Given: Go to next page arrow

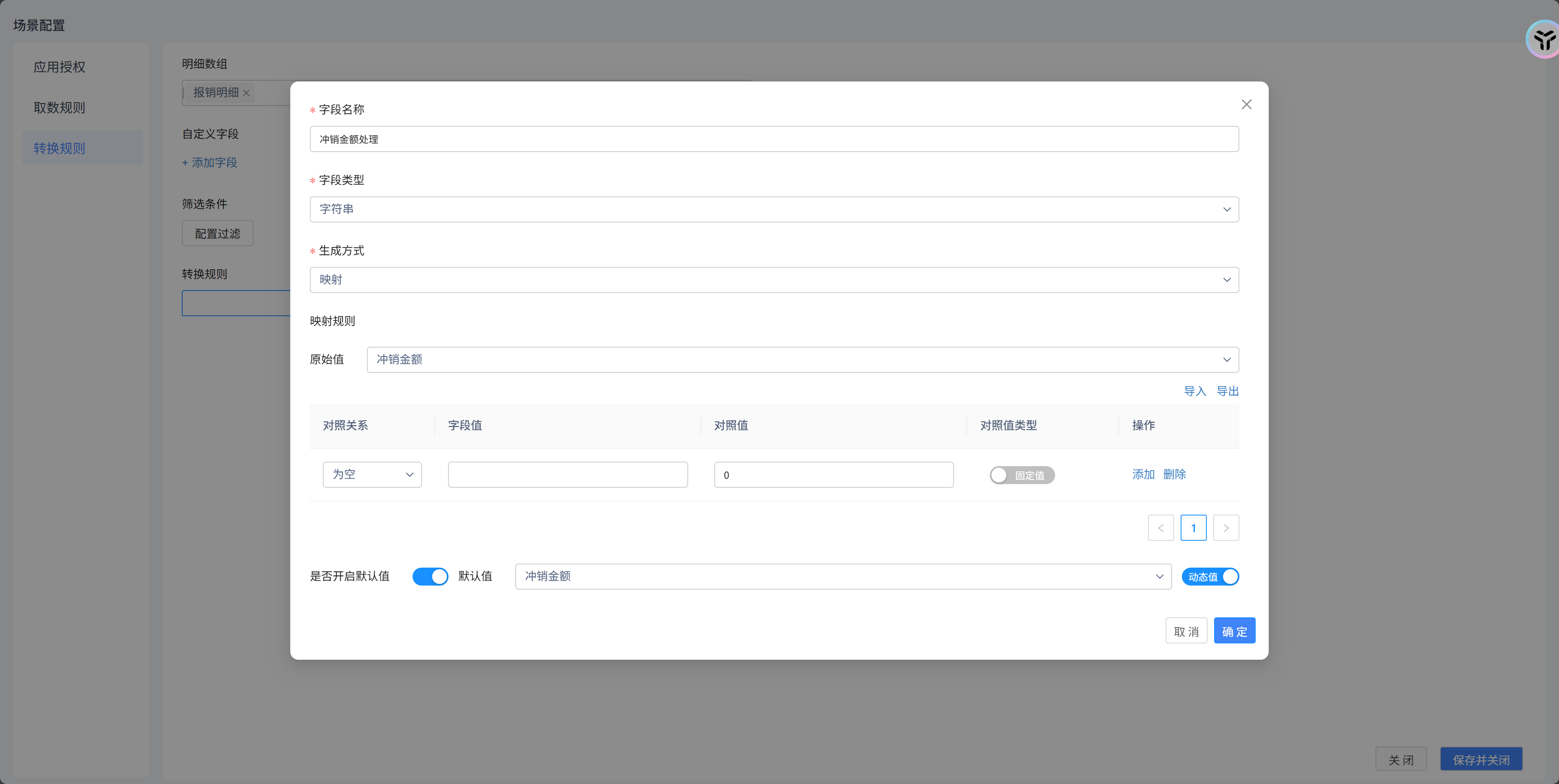Looking at the screenshot, I should [x=1226, y=528].
